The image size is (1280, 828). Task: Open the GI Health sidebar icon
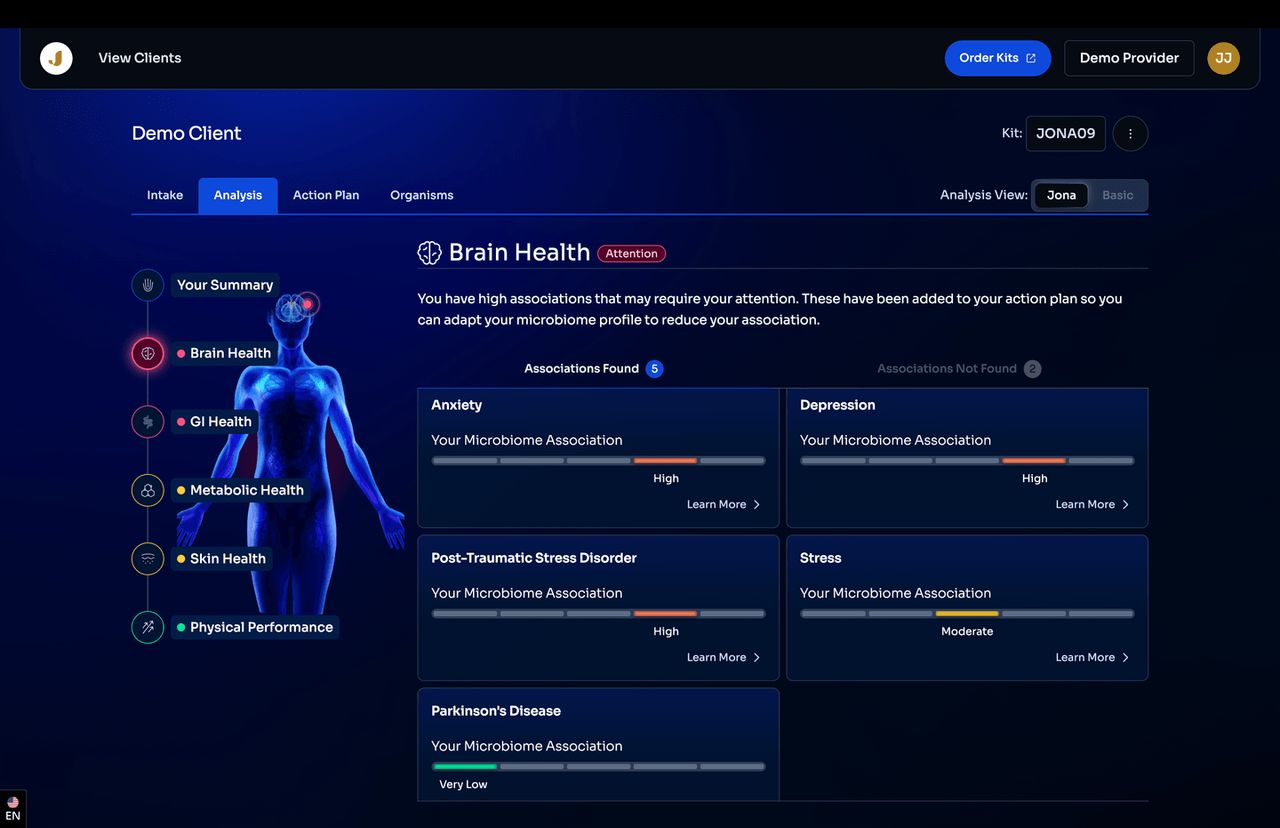[148, 422]
